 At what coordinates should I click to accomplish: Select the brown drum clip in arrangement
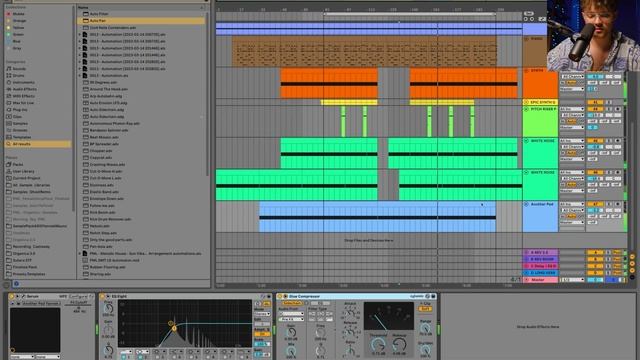(364, 51)
